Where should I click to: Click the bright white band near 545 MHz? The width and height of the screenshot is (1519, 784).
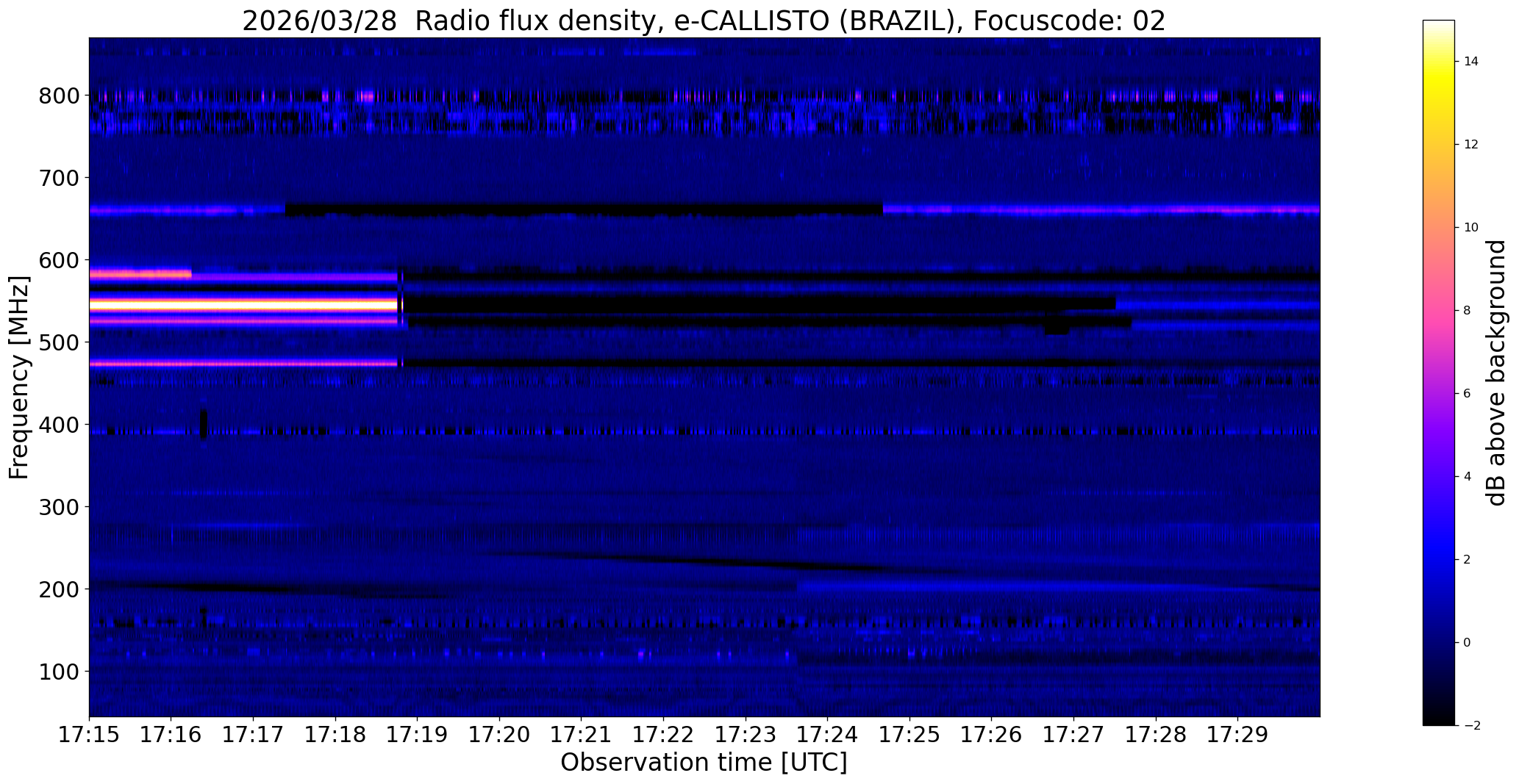pos(243,304)
